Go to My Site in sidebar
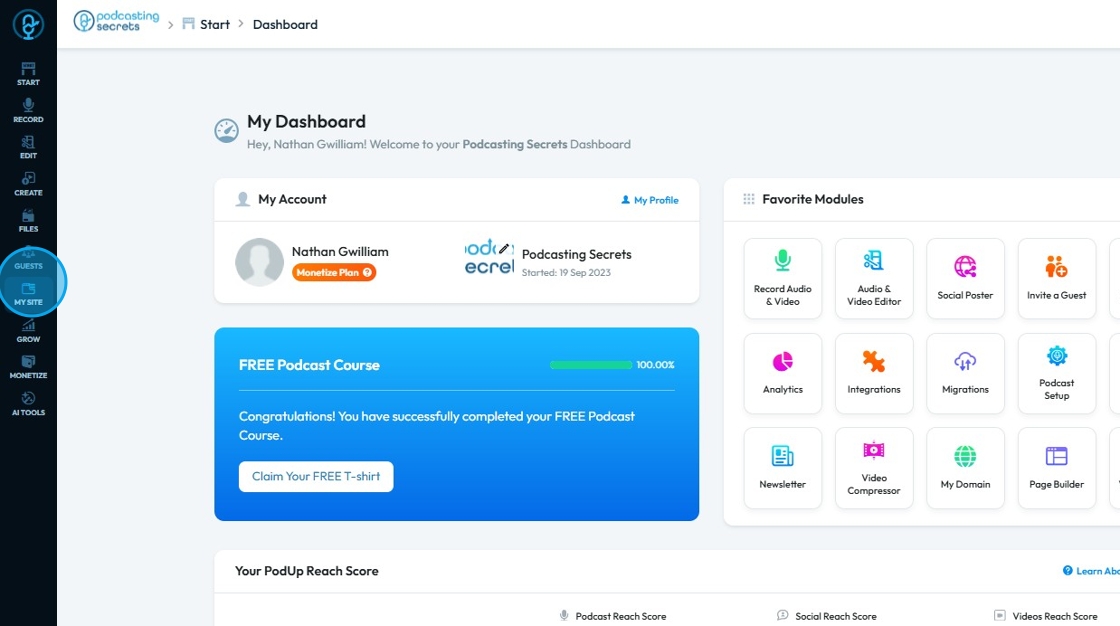This screenshot has height=626, width=1120. click(x=28, y=294)
